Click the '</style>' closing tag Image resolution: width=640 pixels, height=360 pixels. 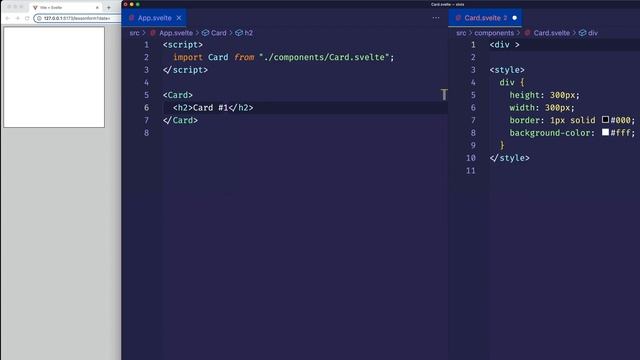coord(509,158)
